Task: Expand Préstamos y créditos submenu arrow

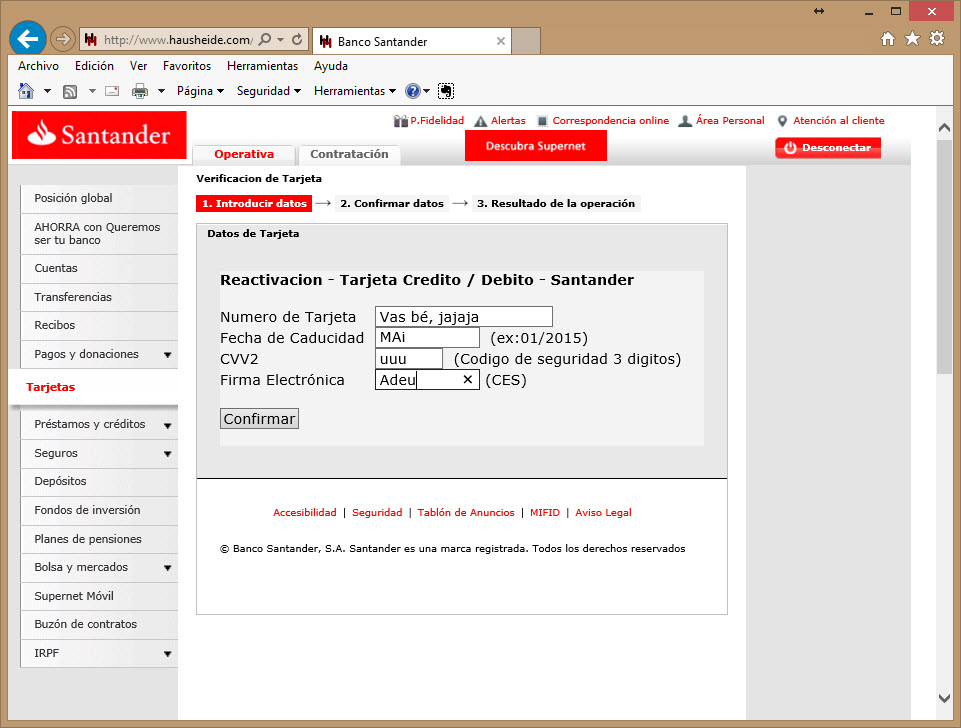Action: (167, 425)
